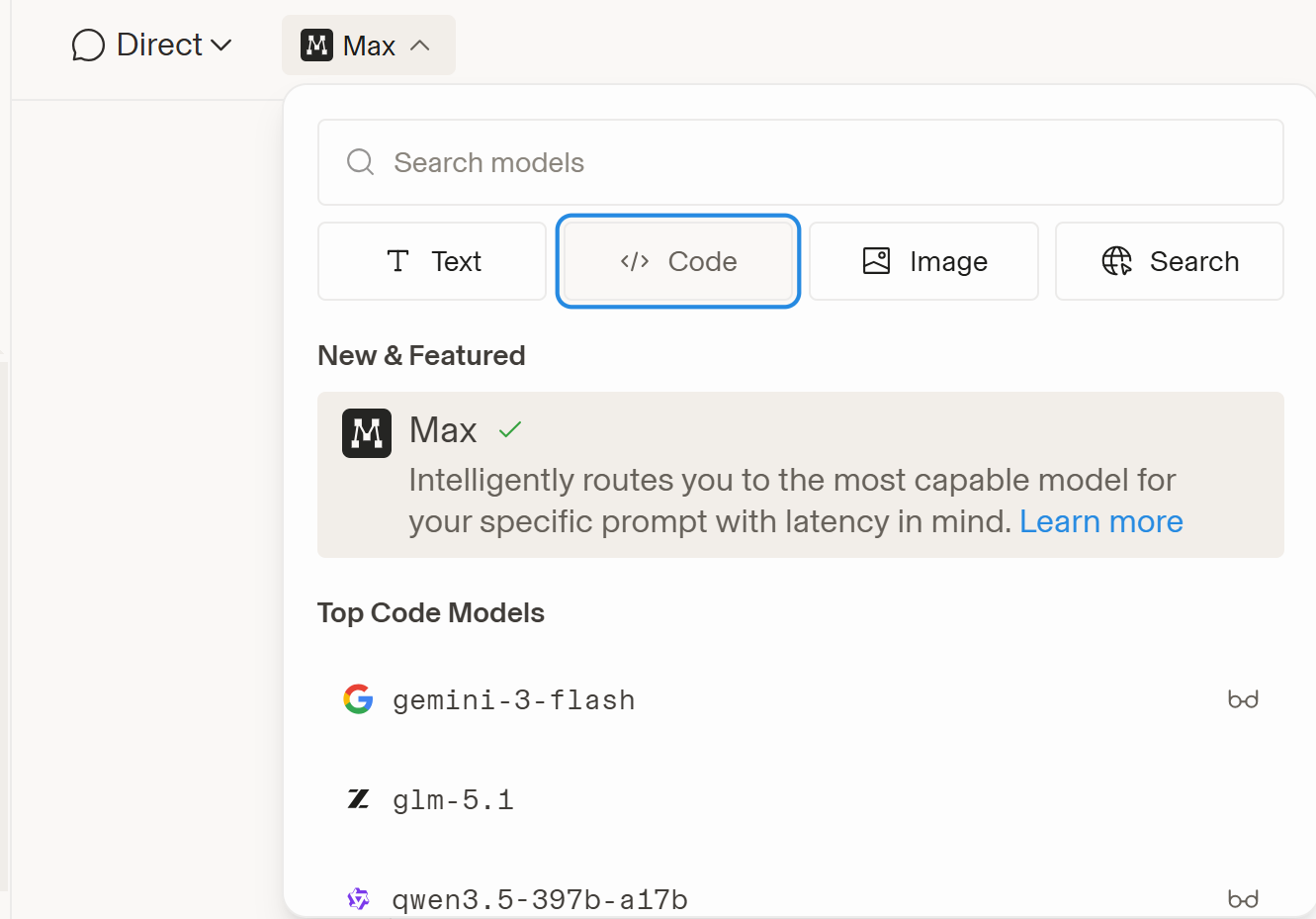The width and height of the screenshot is (1316, 919).
Task: Click the New & Featured heading
Action: coord(421,355)
